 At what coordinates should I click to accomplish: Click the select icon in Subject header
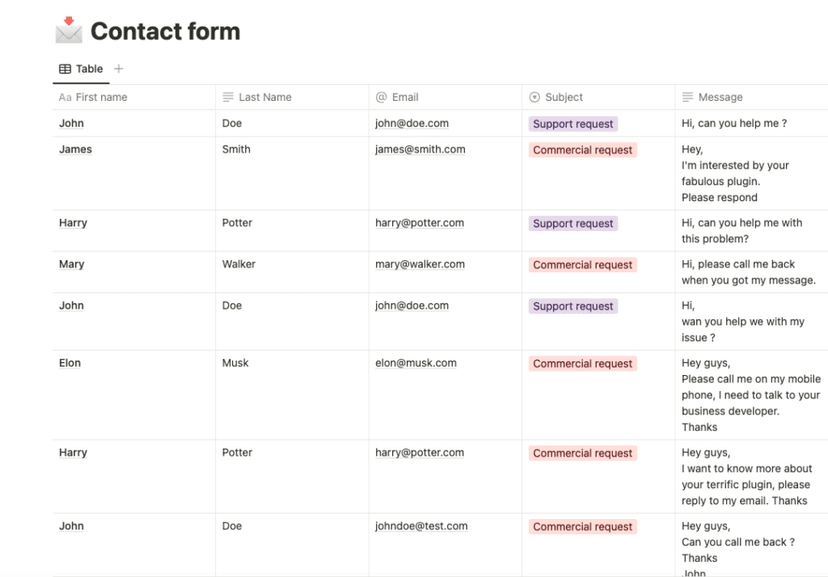pyautogui.click(x=534, y=97)
